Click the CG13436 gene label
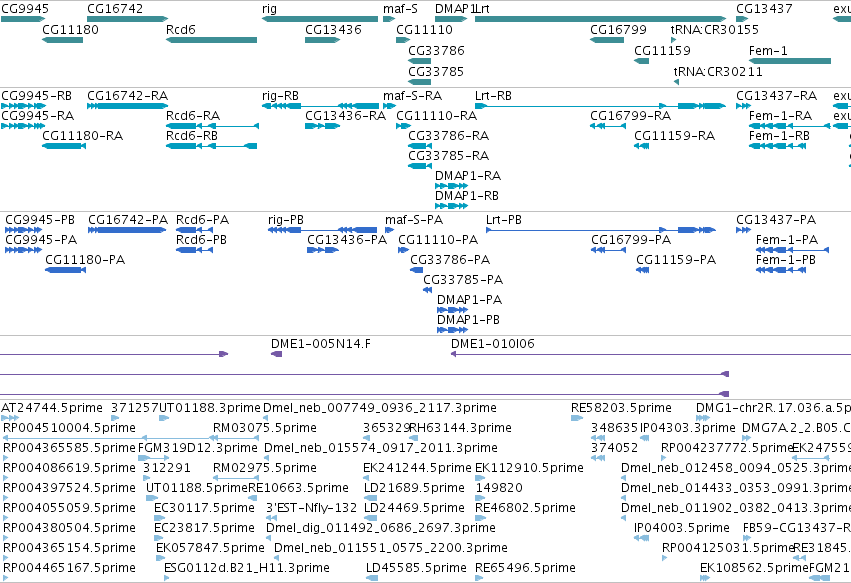Image resolution: width=851 pixels, height=583 pixels. pyautogui.click(x=333, y=29)
